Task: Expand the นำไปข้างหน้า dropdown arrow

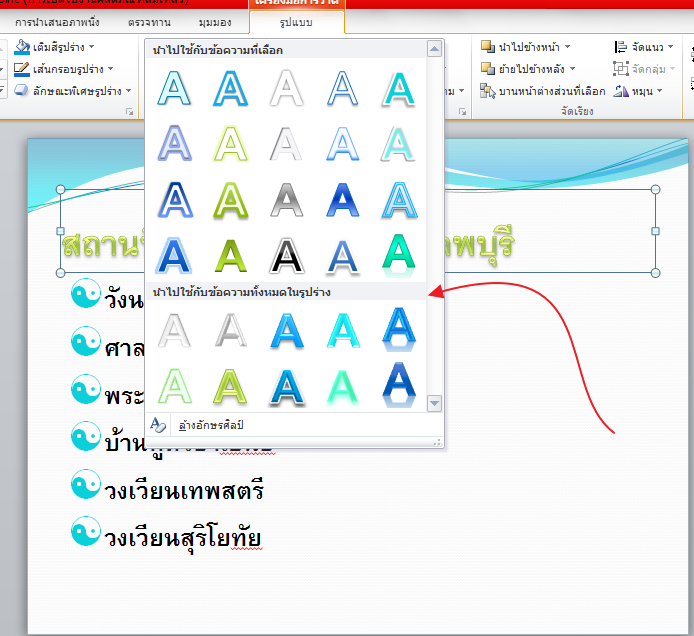Action: pyautogui.click(x=567, y=46)
